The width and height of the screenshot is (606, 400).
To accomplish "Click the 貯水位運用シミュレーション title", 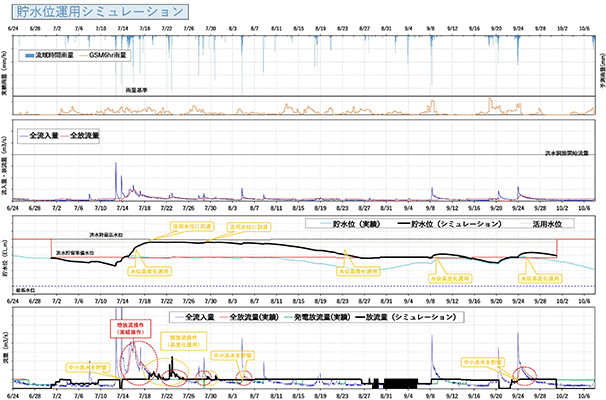I will coord(100,12).
